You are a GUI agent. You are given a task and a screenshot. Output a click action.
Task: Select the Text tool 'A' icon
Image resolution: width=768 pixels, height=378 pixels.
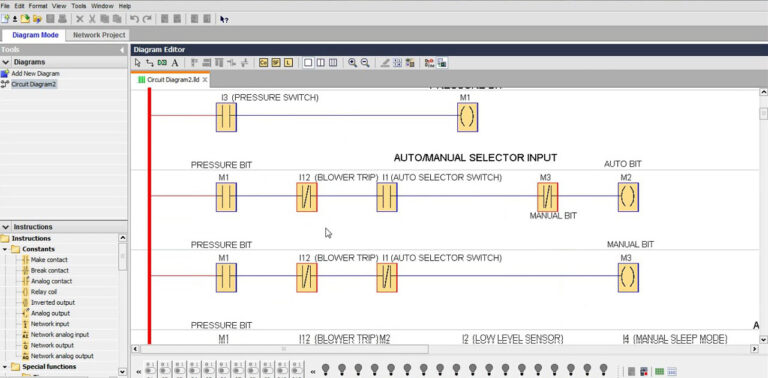click(x=175, y=63)
